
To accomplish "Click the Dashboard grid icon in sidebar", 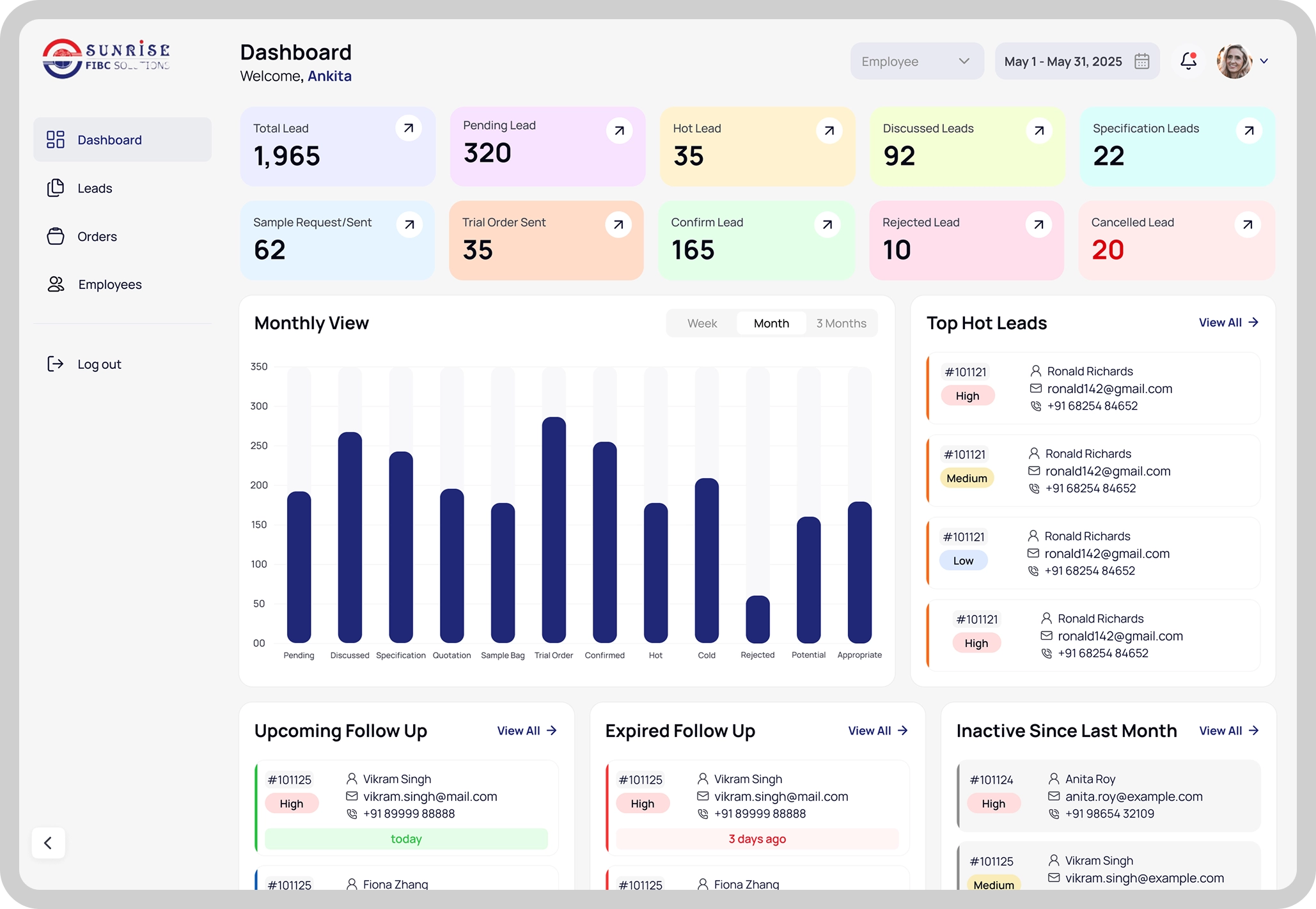I will [x=56, y=139].
